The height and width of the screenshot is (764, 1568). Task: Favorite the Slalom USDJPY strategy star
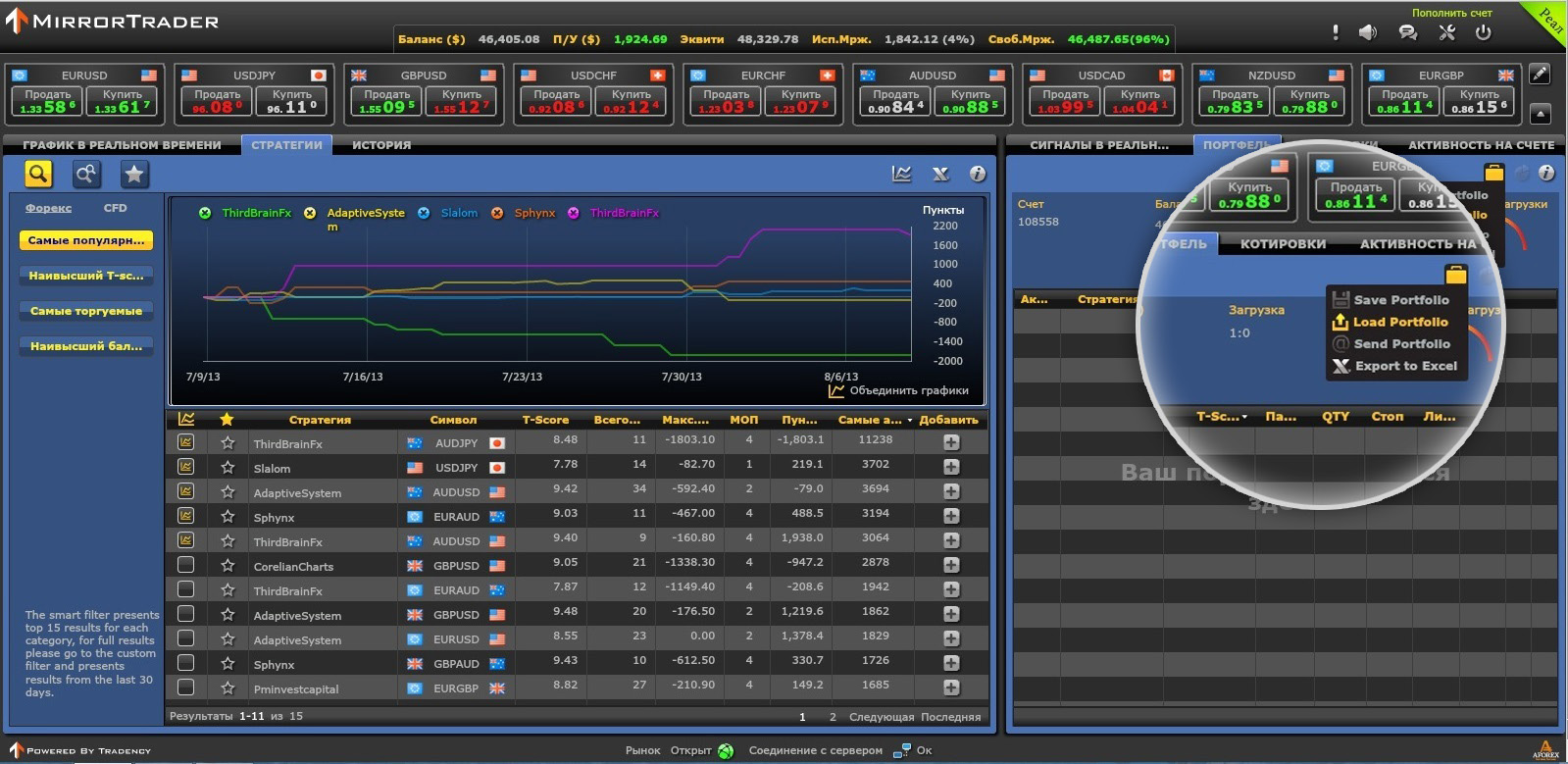click(x=228, y=467)
